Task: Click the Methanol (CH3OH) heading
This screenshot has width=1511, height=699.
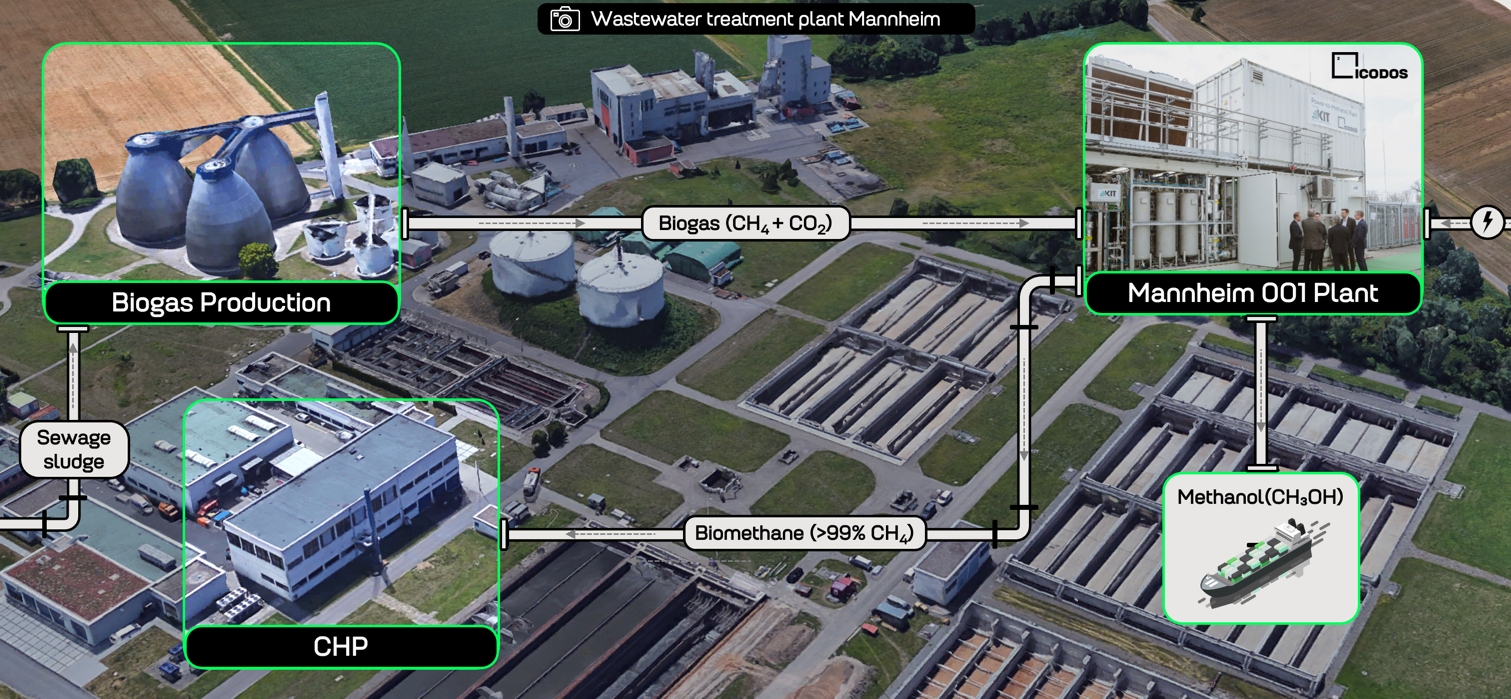Action: pos(1260,497)
